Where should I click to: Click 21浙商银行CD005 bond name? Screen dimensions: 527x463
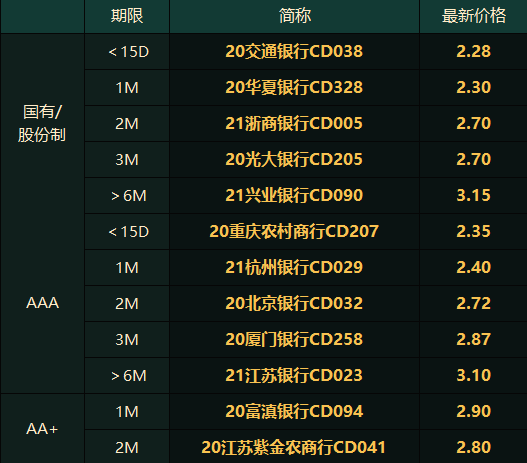(x=294, y=124)
